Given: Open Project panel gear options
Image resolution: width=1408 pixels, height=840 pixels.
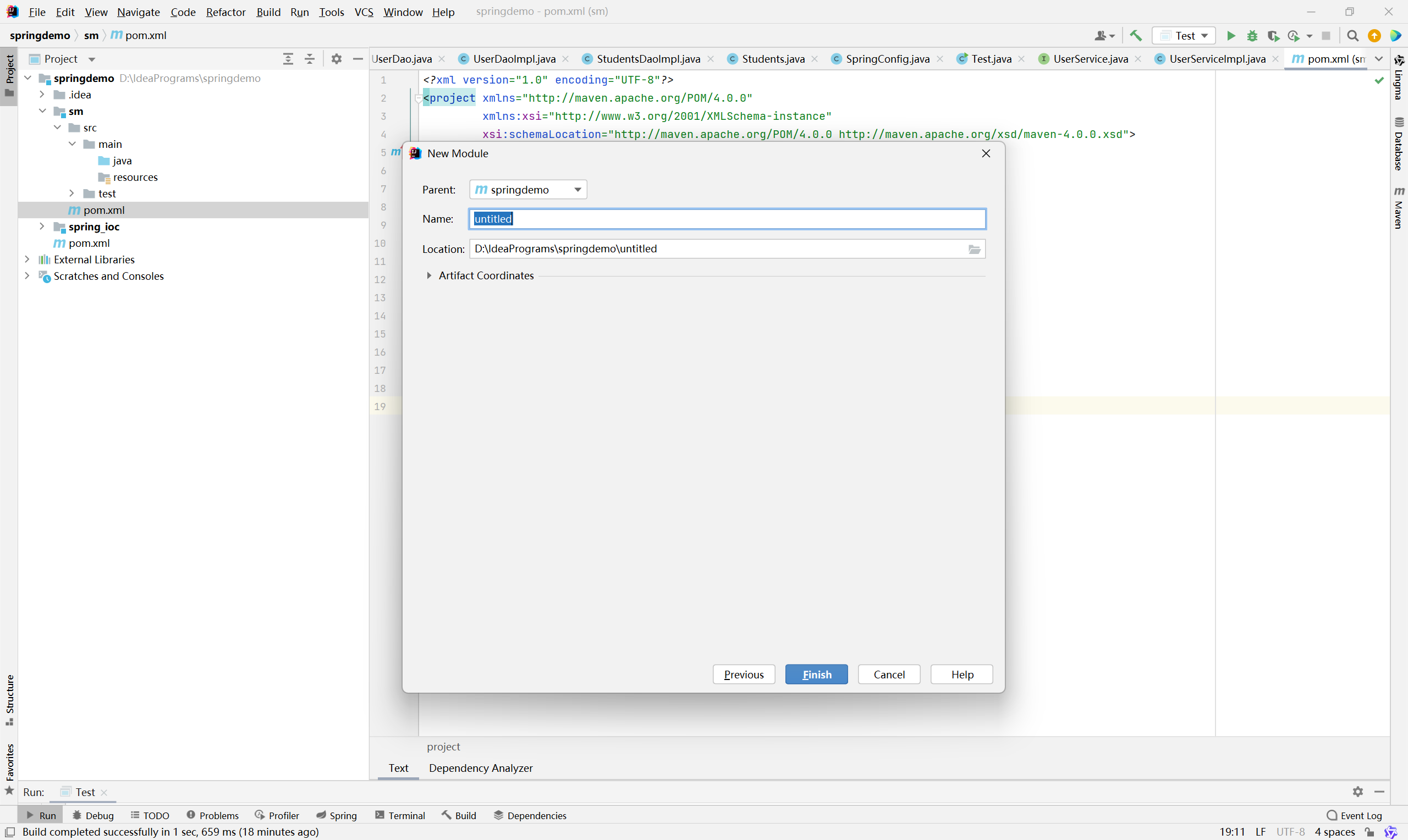Looking at the screenshot, I should (x=337, y=59).
